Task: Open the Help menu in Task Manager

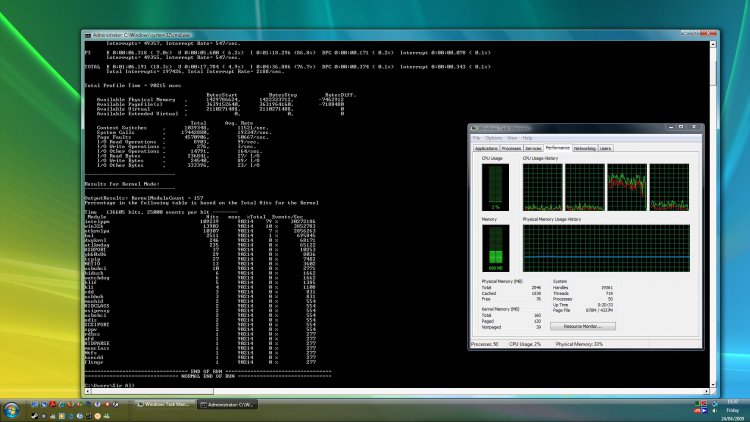Action: click(x=527, y=138)
